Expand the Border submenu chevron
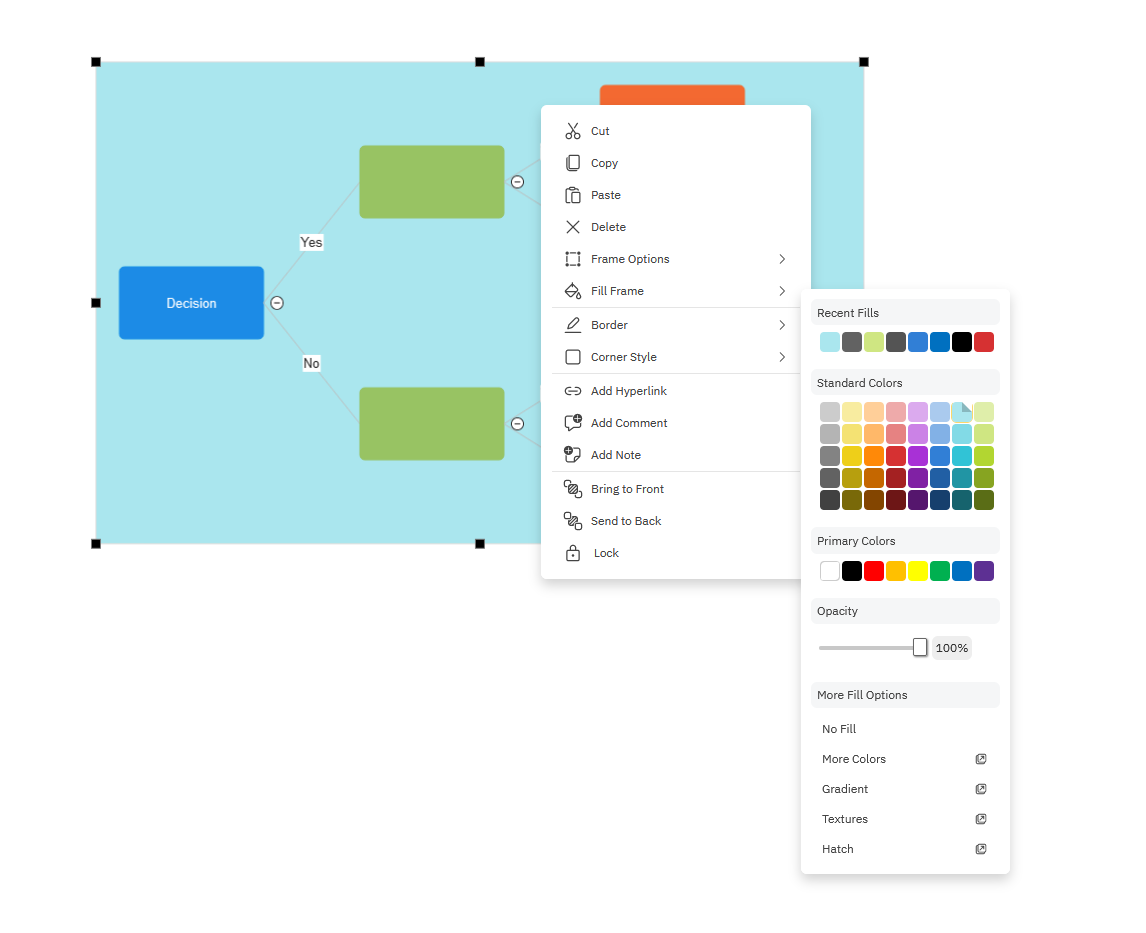The width and height of the screenshot is (1146, 933). (x=782, y=325)
